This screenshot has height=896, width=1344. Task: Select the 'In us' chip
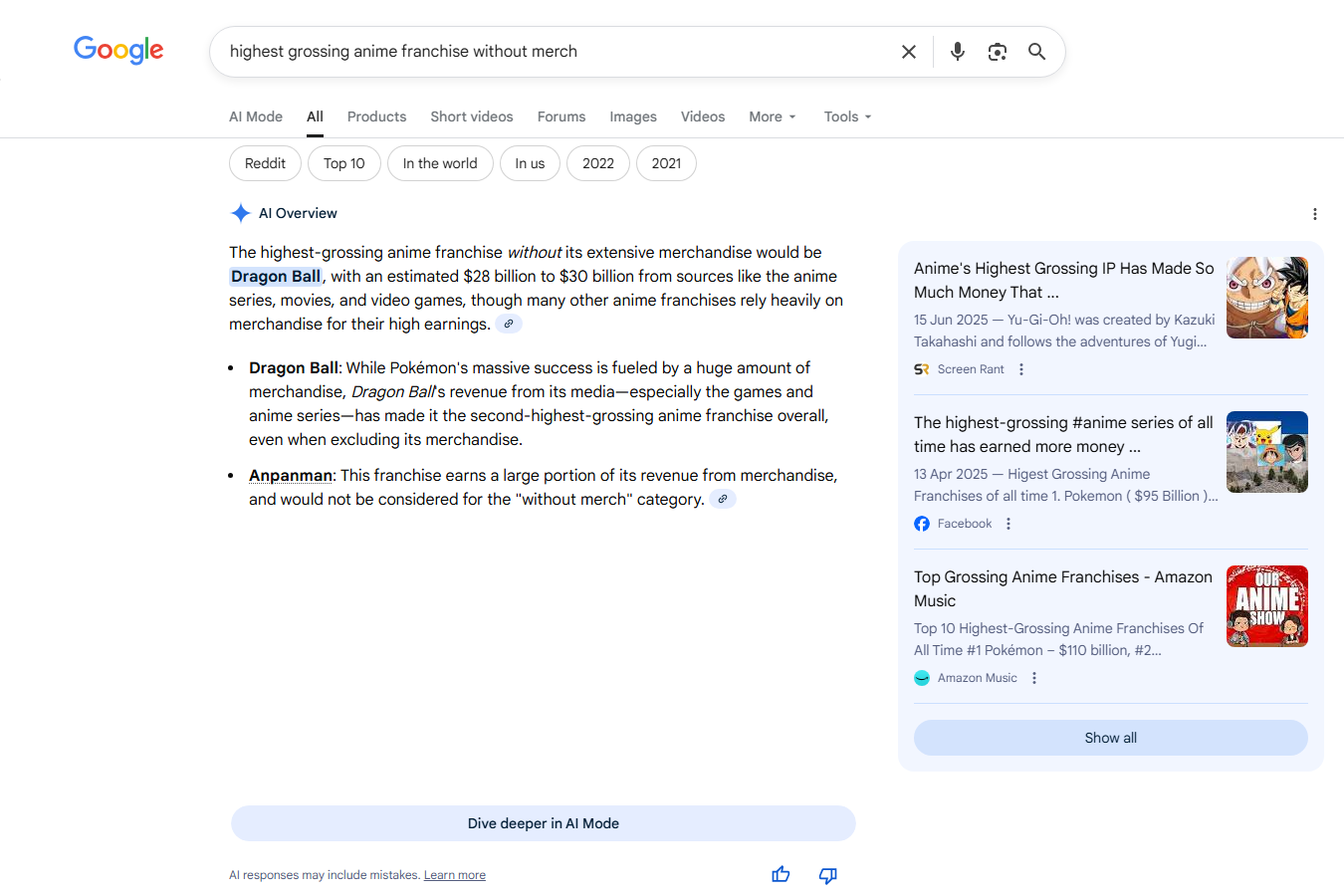point(530,163)
